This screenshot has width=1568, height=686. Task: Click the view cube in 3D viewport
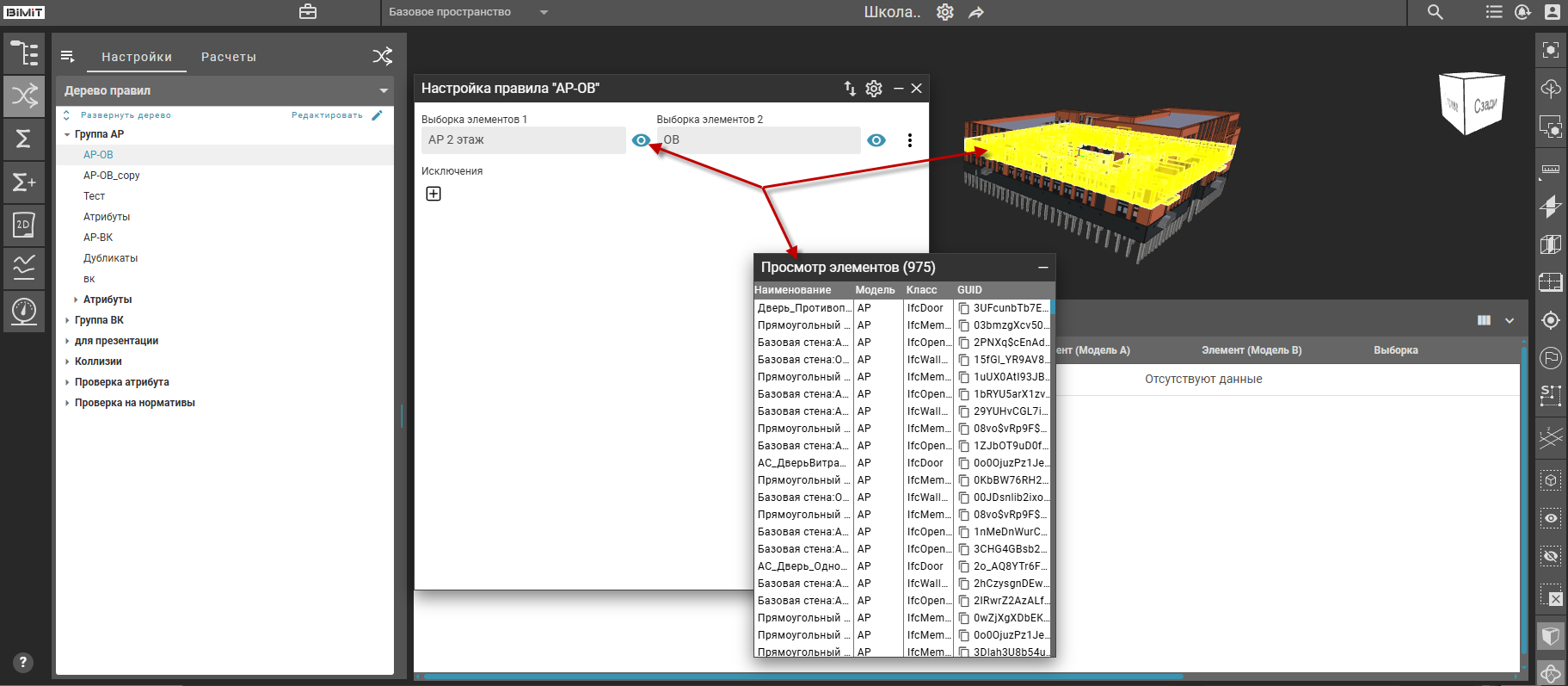(1472, 103)
